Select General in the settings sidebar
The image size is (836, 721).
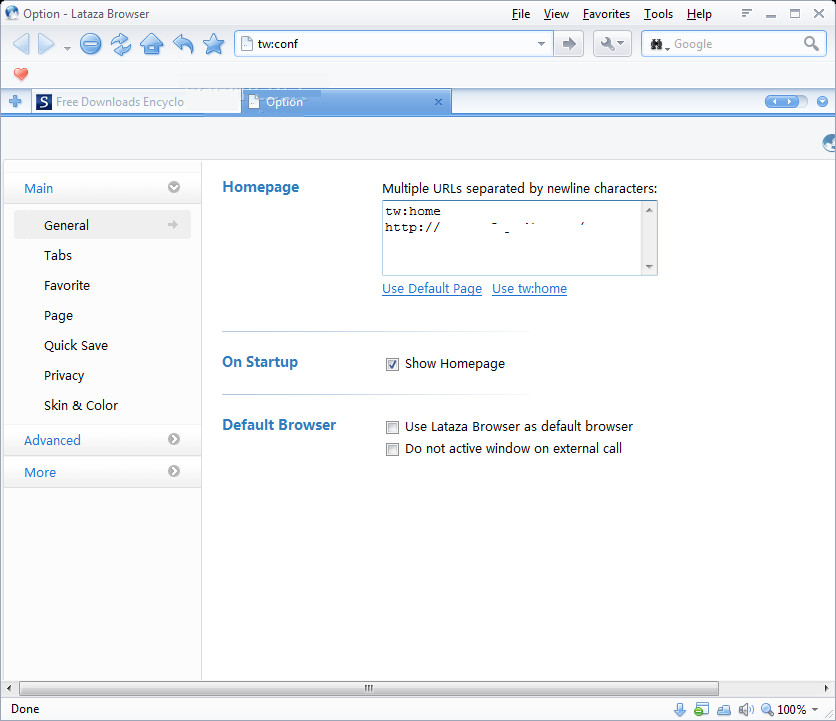[x=102, y=225]
